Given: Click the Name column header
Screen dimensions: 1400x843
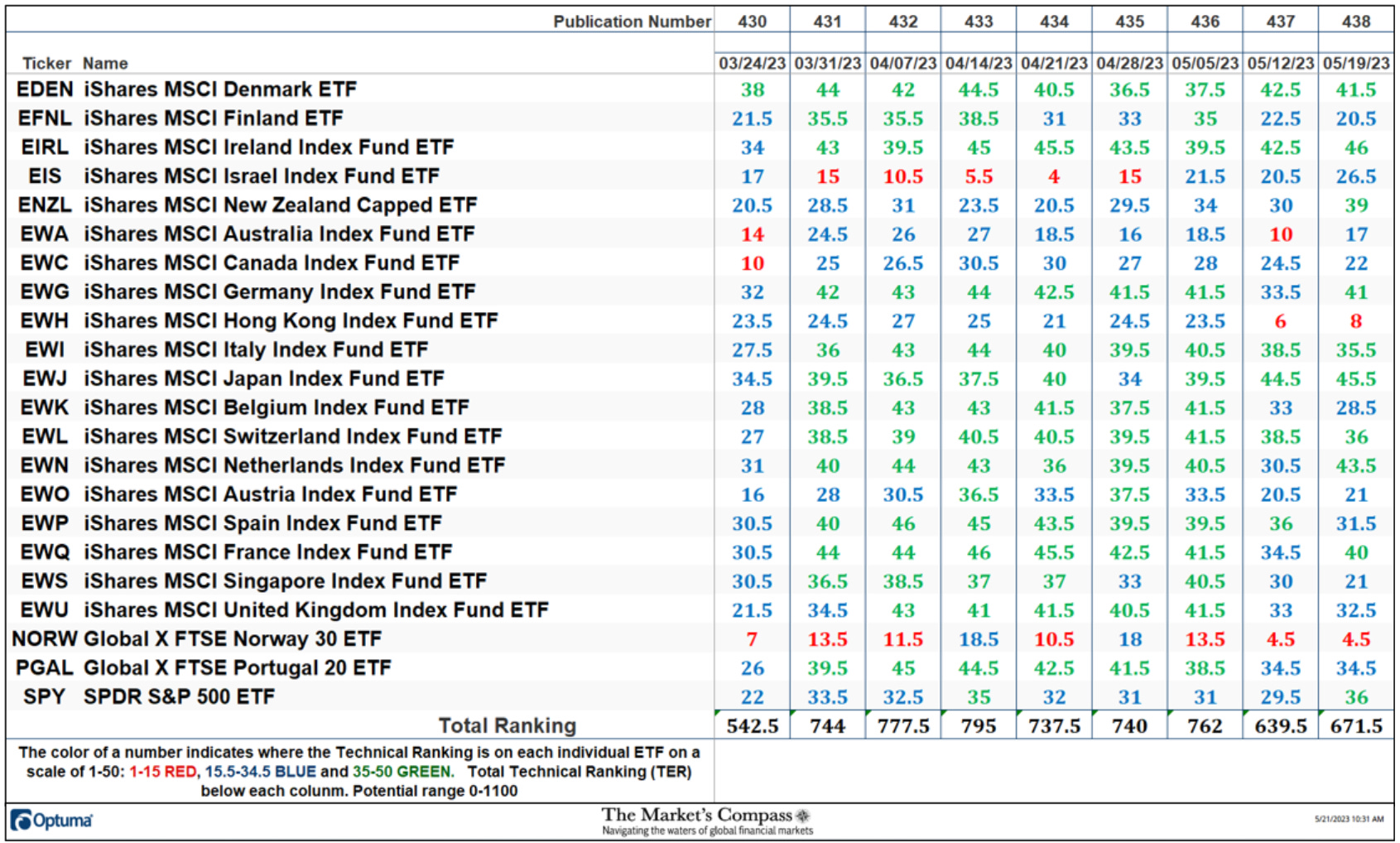Looking at the screenshot, I should (x=105, y=64).
